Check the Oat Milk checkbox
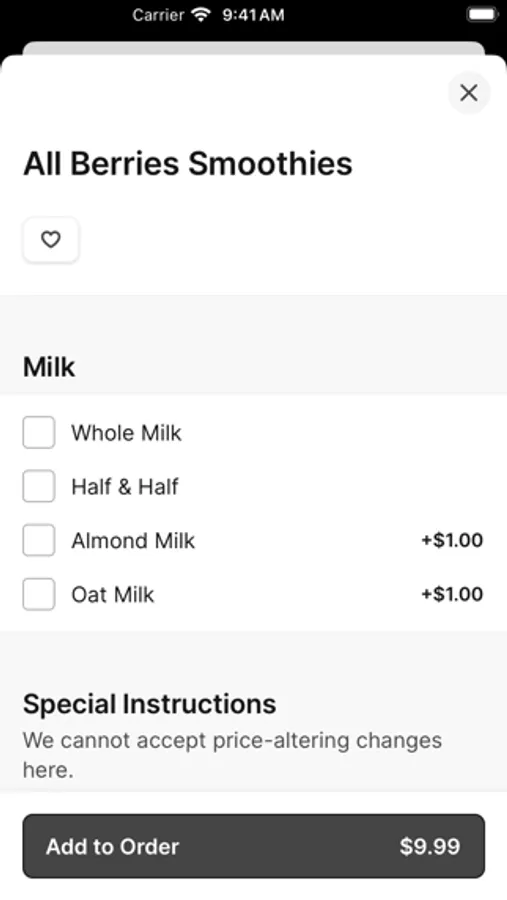The width and height of the screenshot is (507, 900). pos(39,594)
